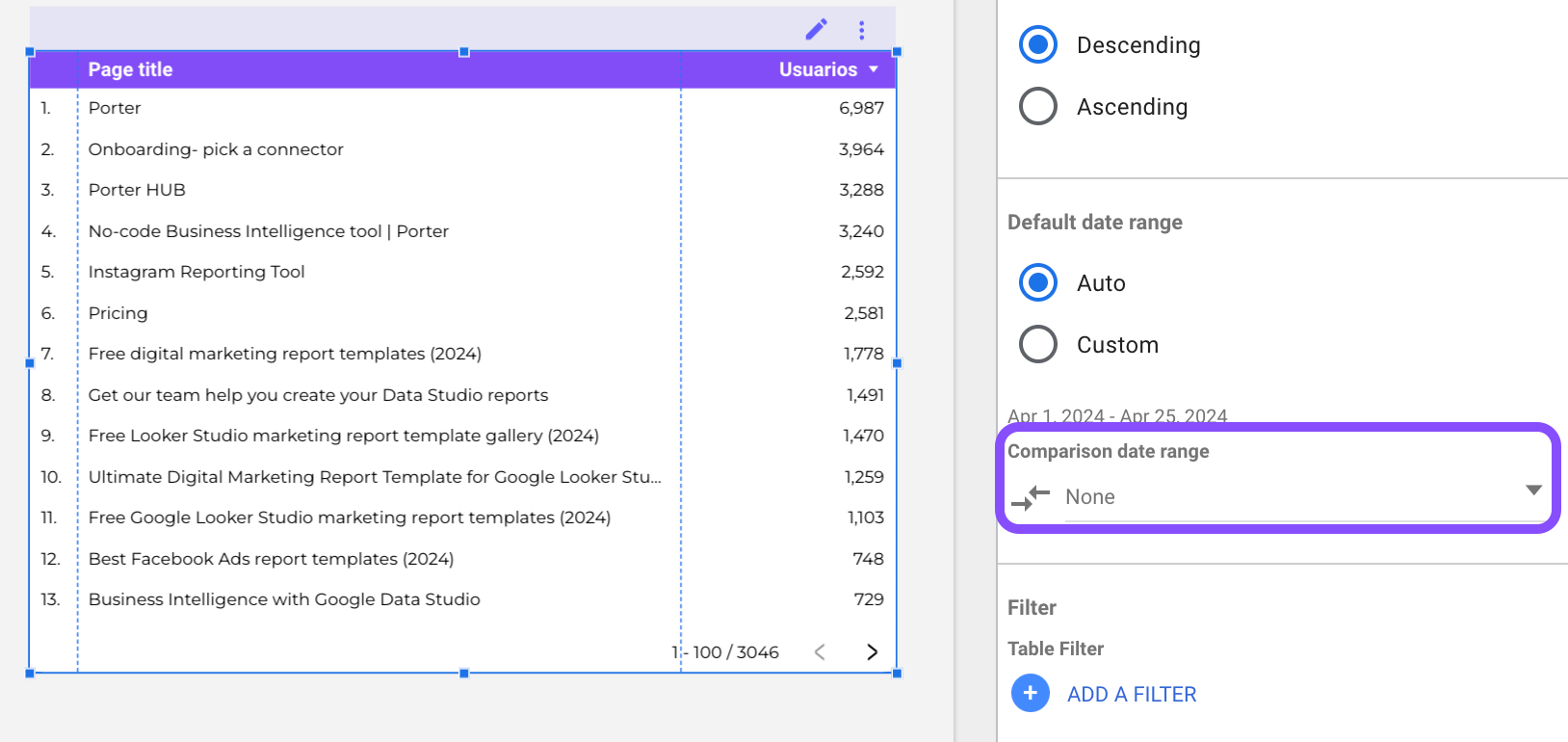
Task: Click the value 3,240 in Usuarios column
Action: [x=861, y=231]
